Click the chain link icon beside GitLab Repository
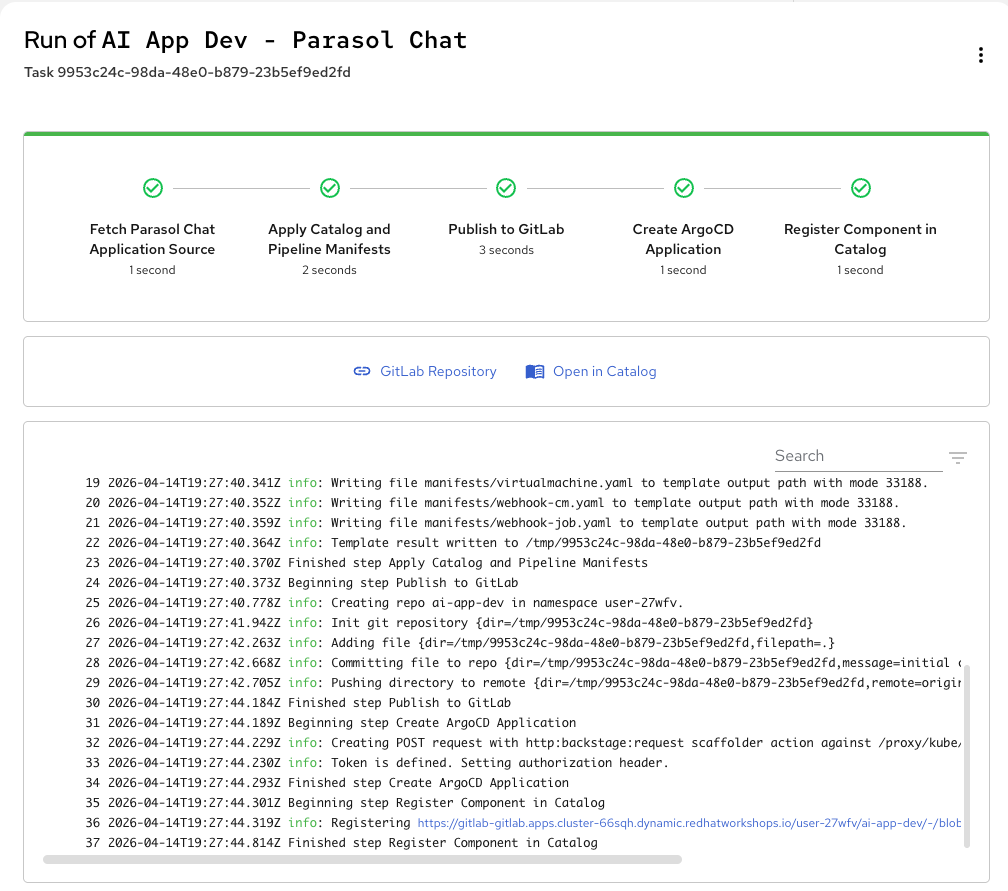1008x891 pixels. coord(362,372)
